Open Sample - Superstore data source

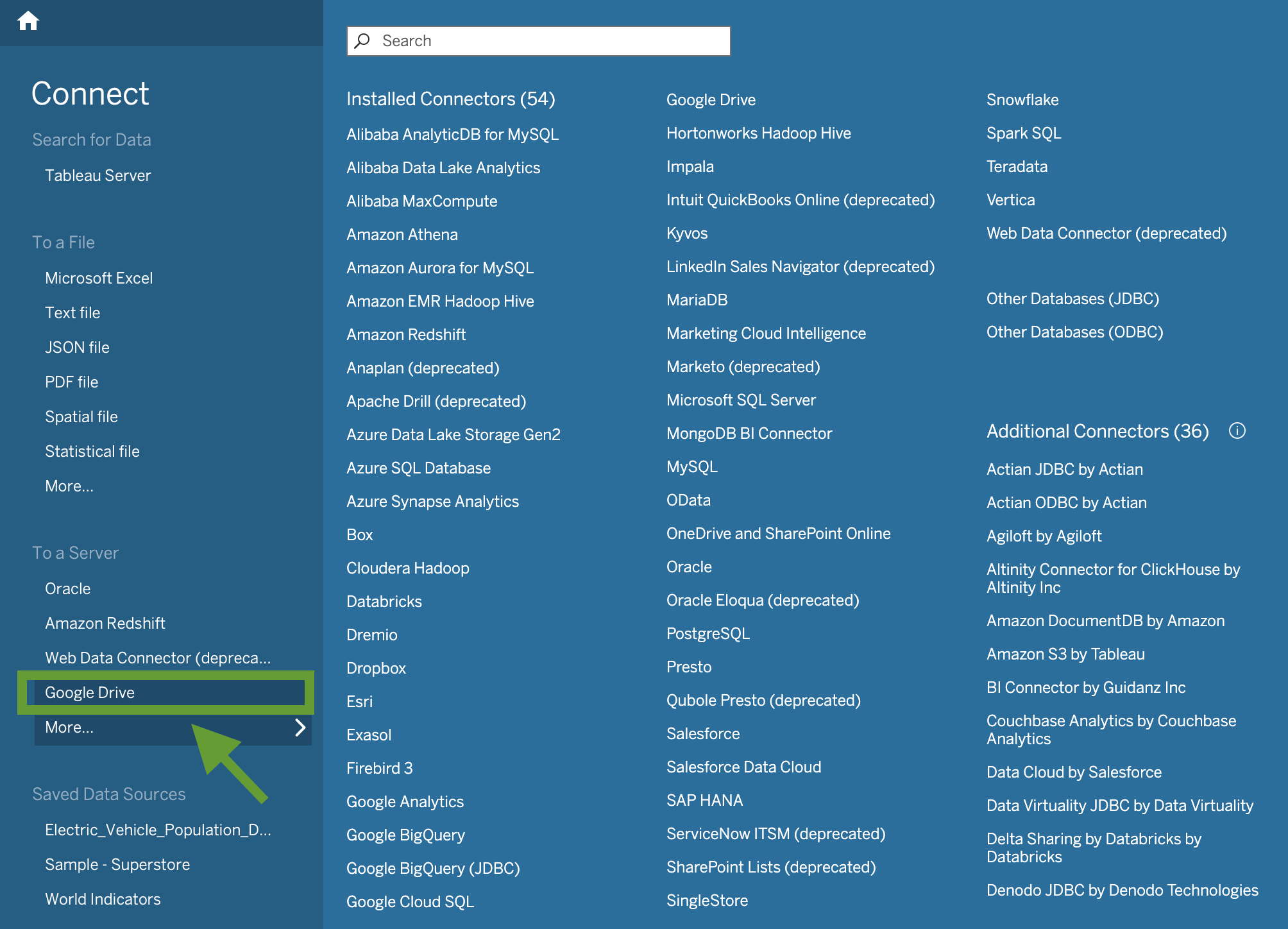pyautogui.click(x=117, y=865)
